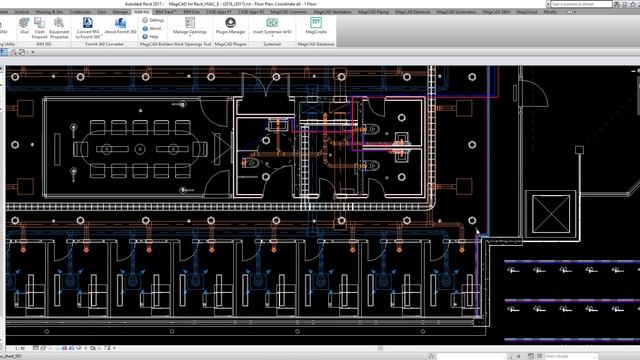Switch to the Analyze ribbon tab
The width and height of the screenshot is (640, 360).
click(22, 12)
